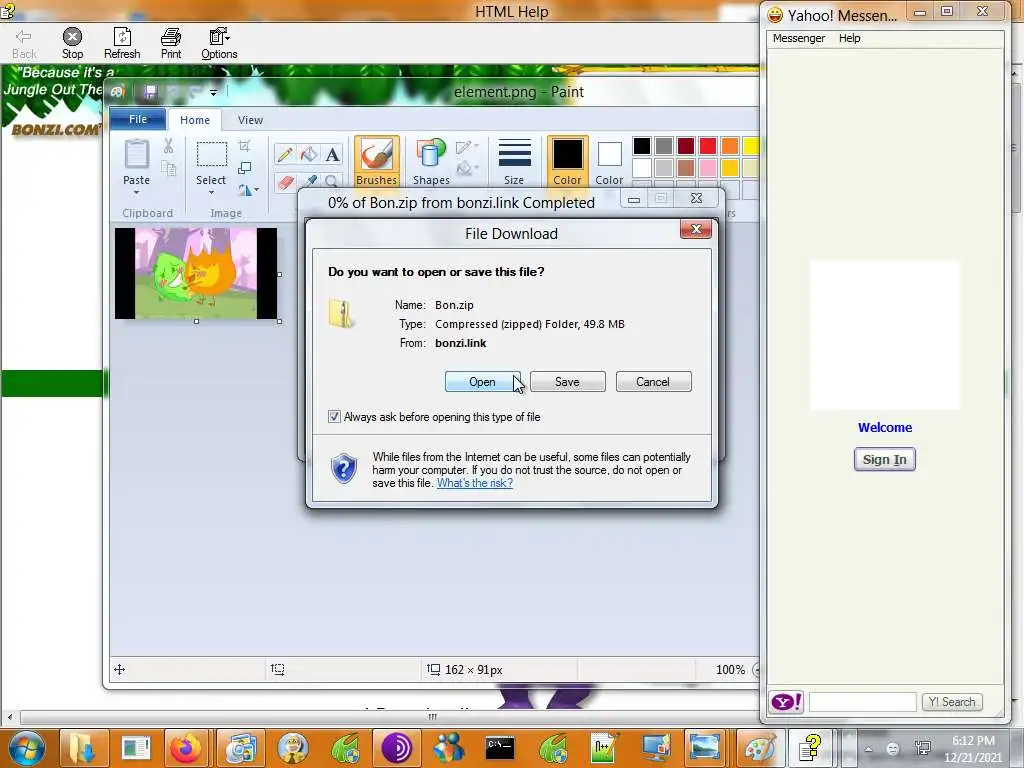Screen dimensions: 1024x768
Task: Click Open in File Download dialog
Action: (482, 382)
